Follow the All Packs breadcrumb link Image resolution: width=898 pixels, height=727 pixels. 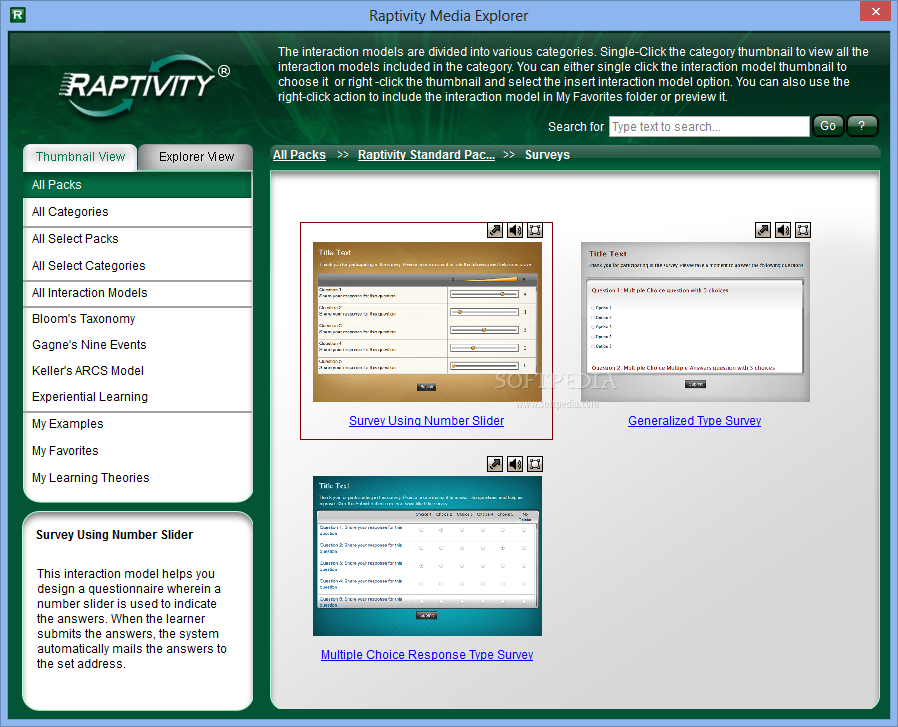point(299,155)
